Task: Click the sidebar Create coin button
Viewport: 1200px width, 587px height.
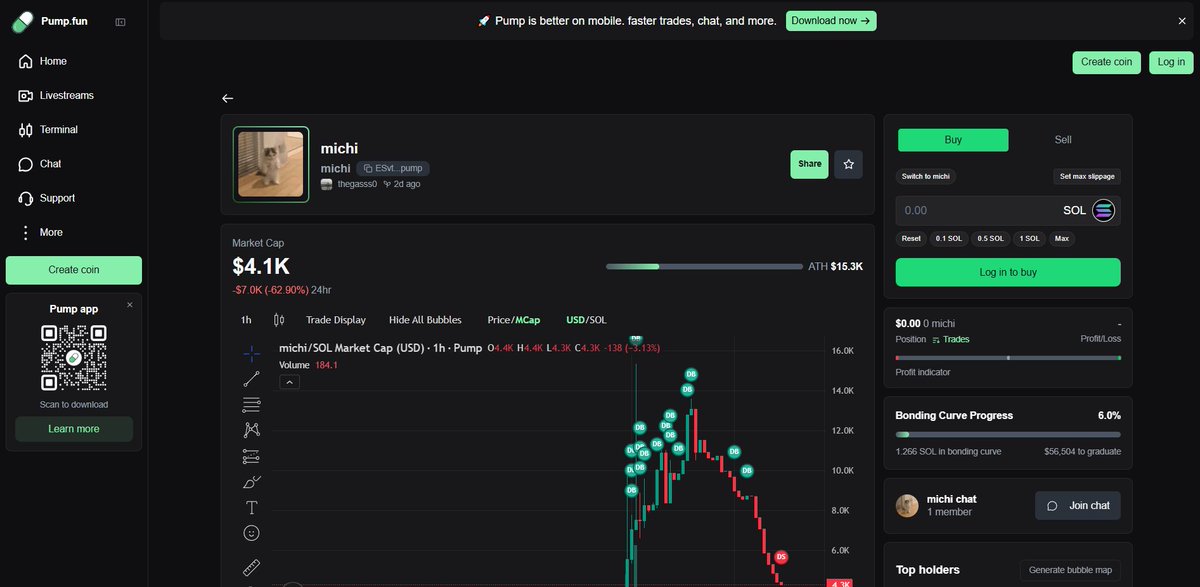Action: click(74, 270)
